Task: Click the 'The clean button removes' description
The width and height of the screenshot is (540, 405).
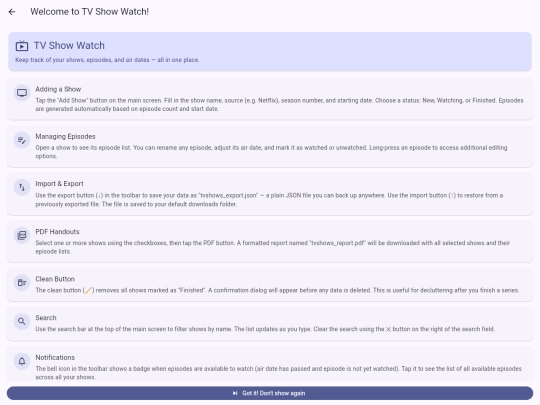Action: point(277,290)
